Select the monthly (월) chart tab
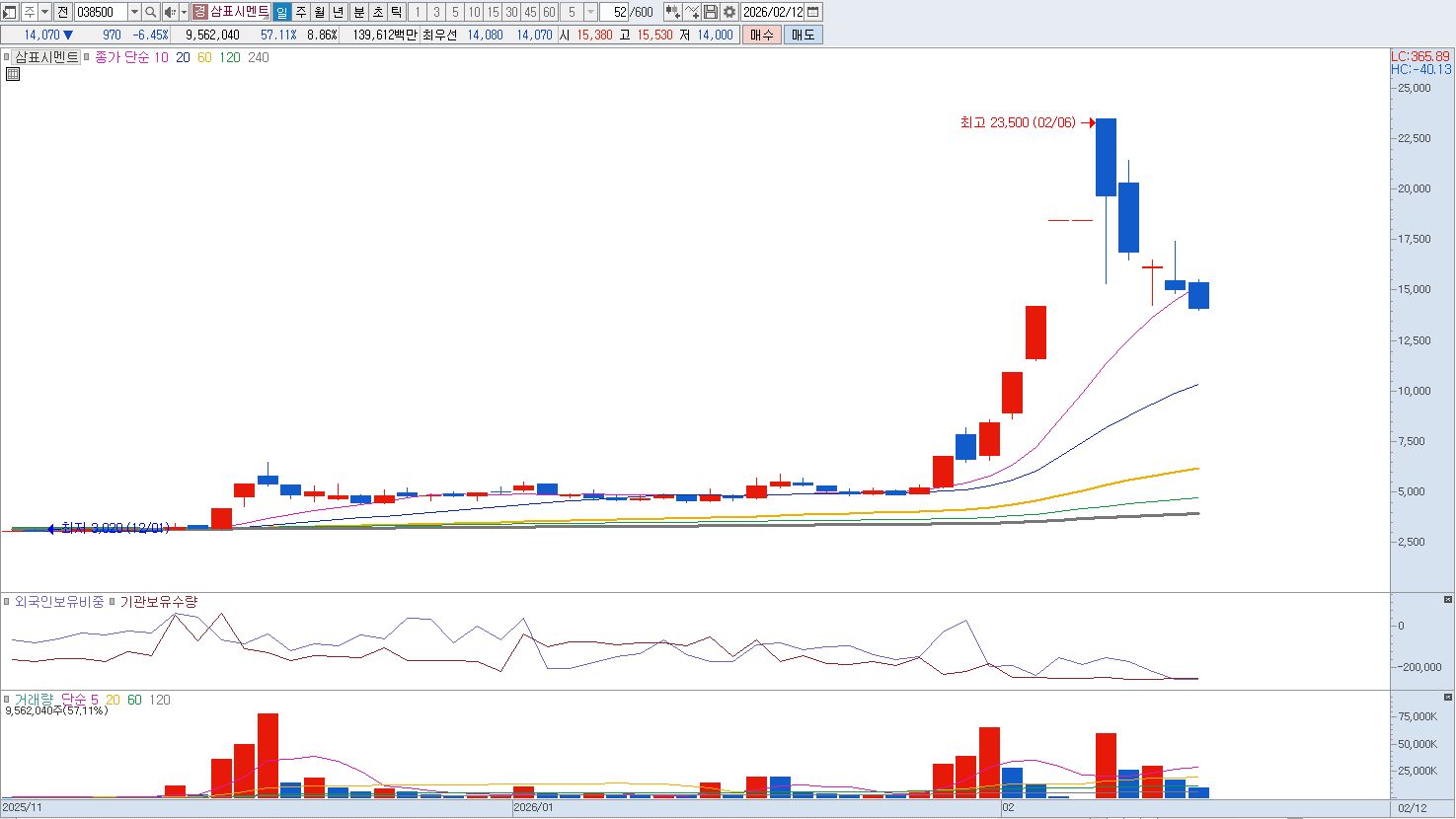This screenshot has height=819, width=1456. click(x=320, y=12)
